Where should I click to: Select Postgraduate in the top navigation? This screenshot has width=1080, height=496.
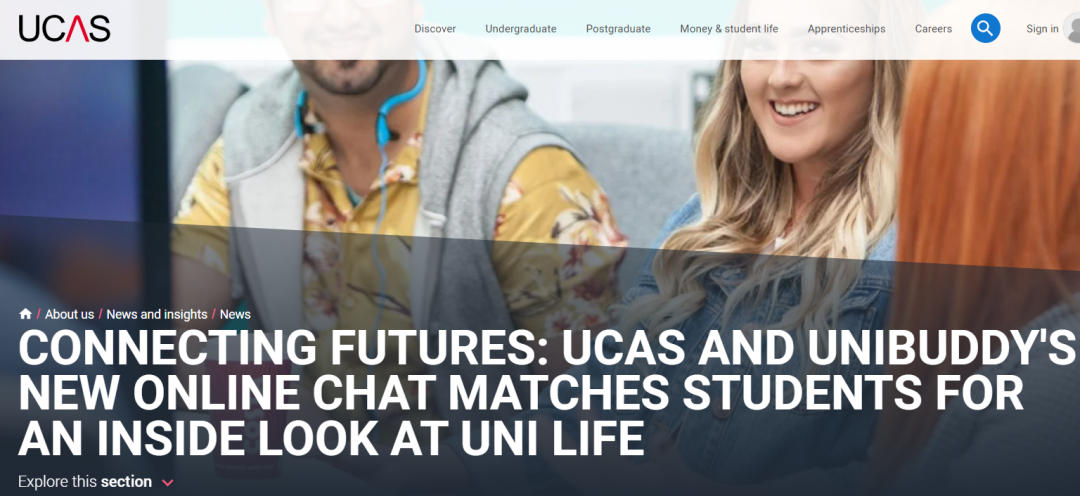(x=618, y=29)
